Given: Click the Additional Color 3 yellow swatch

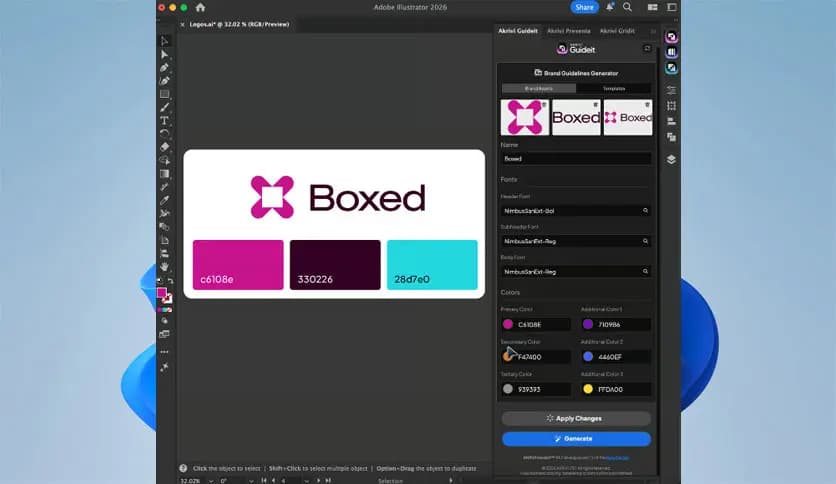Looking at the screenshot, I should coord(588,389).
